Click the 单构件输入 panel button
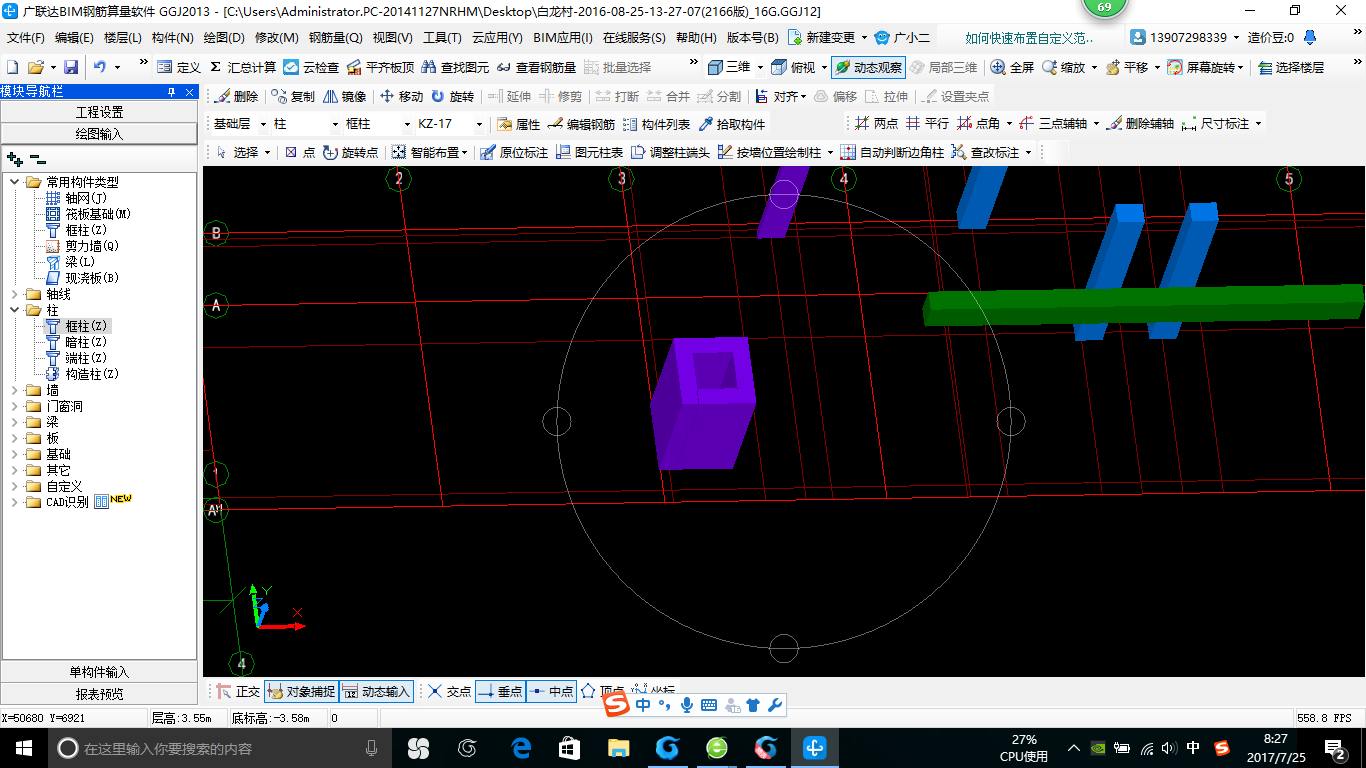Screen dimensions: 1366x768 point(99,672)
